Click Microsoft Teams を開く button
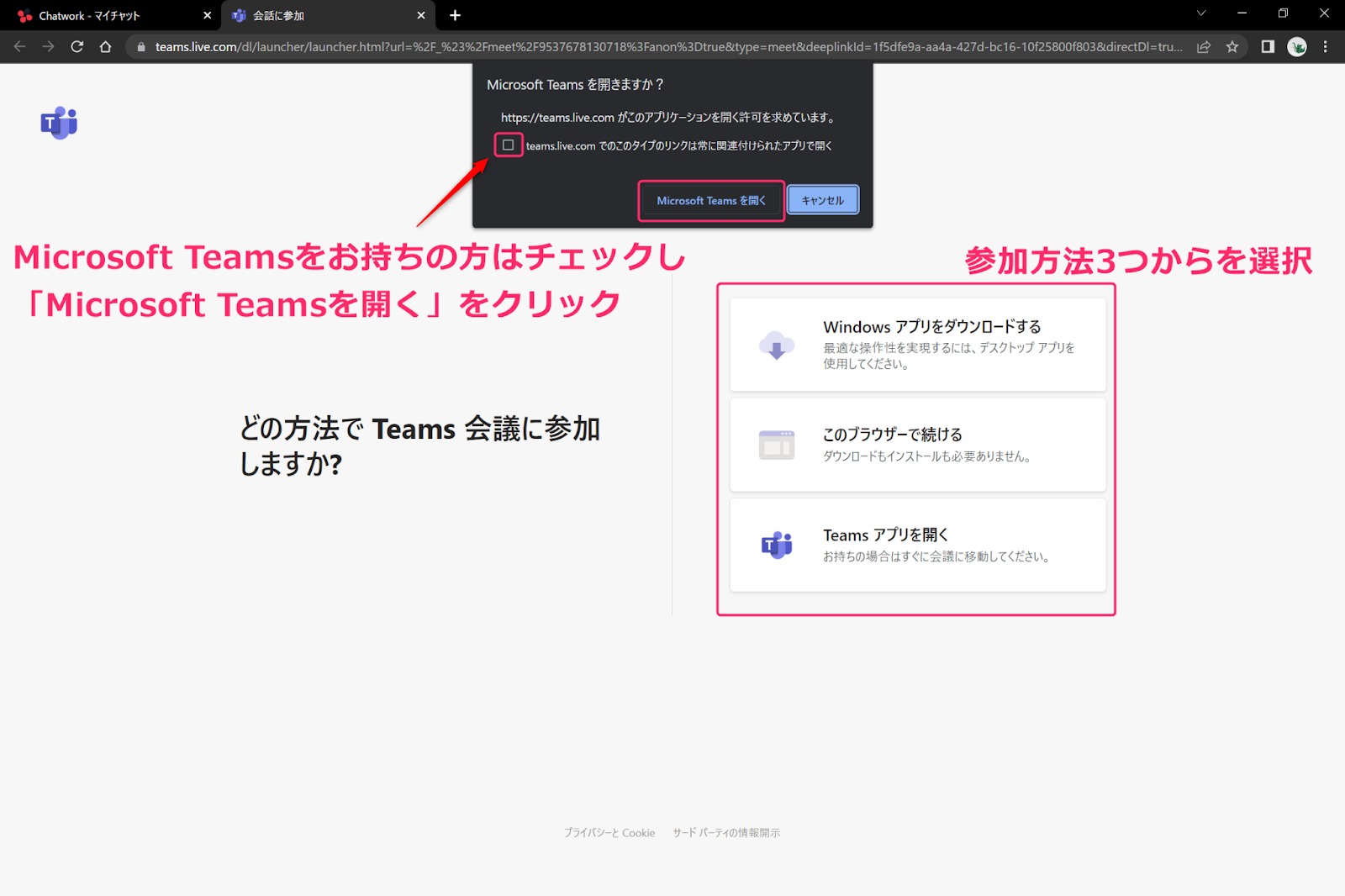 point(711,201)
